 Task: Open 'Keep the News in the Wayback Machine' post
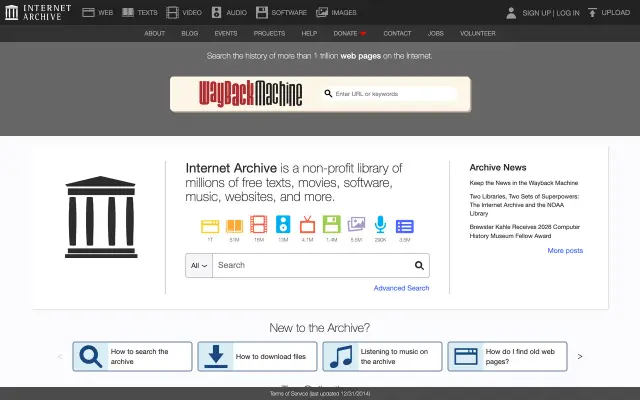tap(524, 183)
